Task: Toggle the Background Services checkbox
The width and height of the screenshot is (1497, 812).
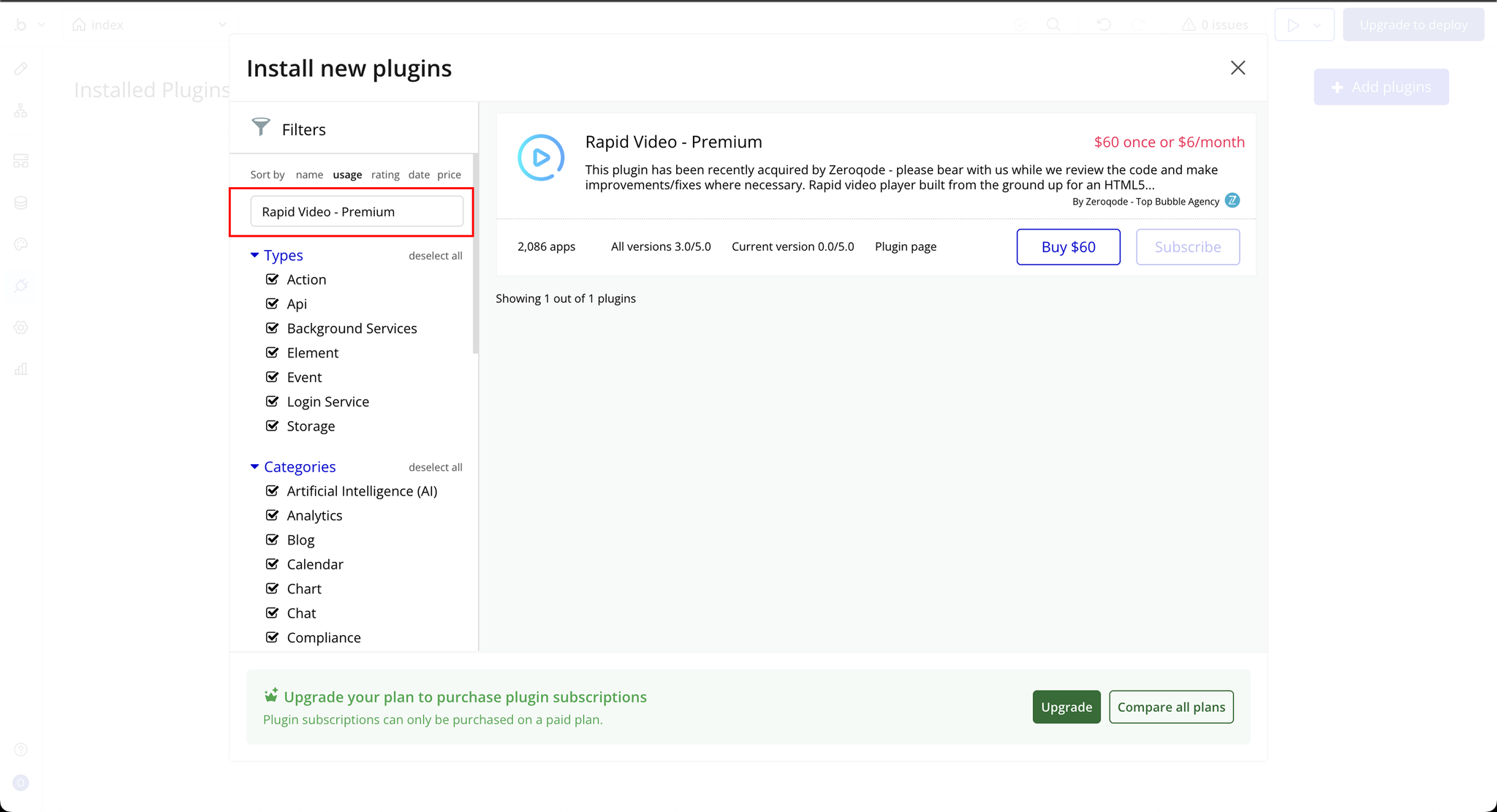Action: [272, 328]
